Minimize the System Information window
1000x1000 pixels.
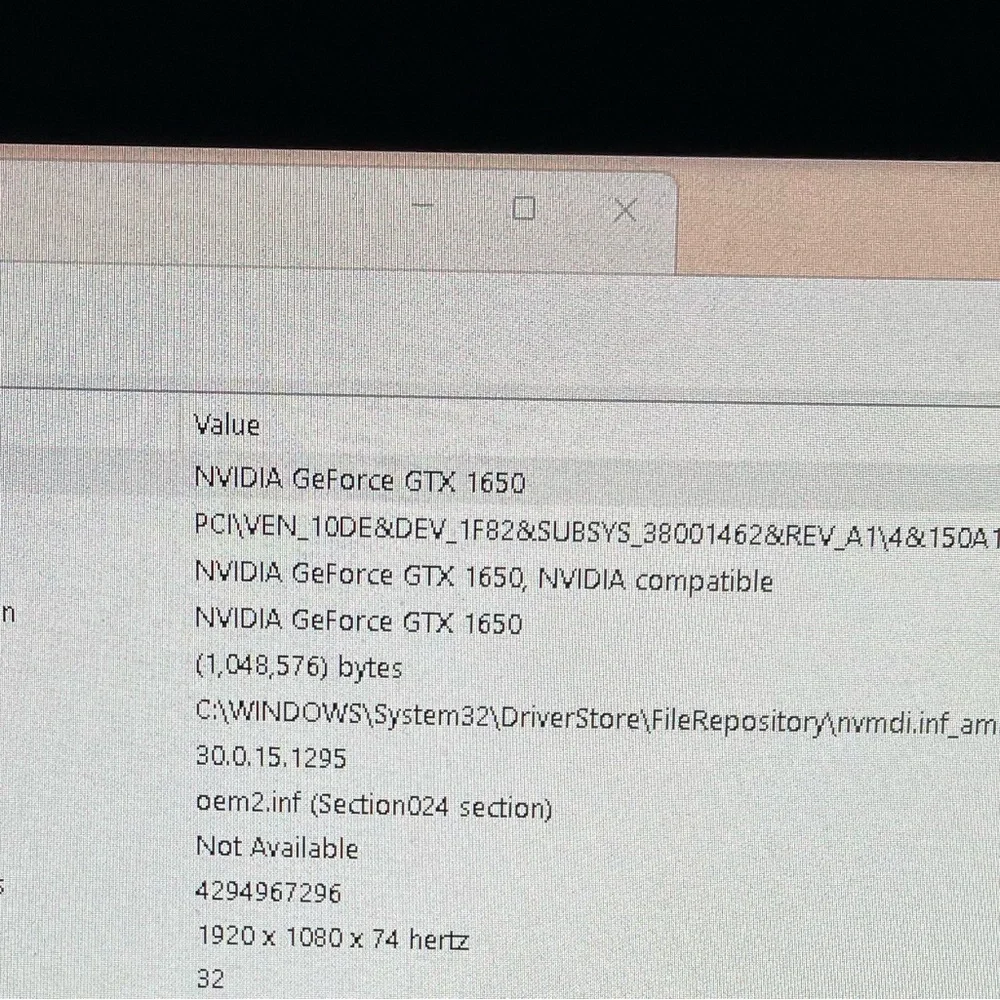(422, 206)
